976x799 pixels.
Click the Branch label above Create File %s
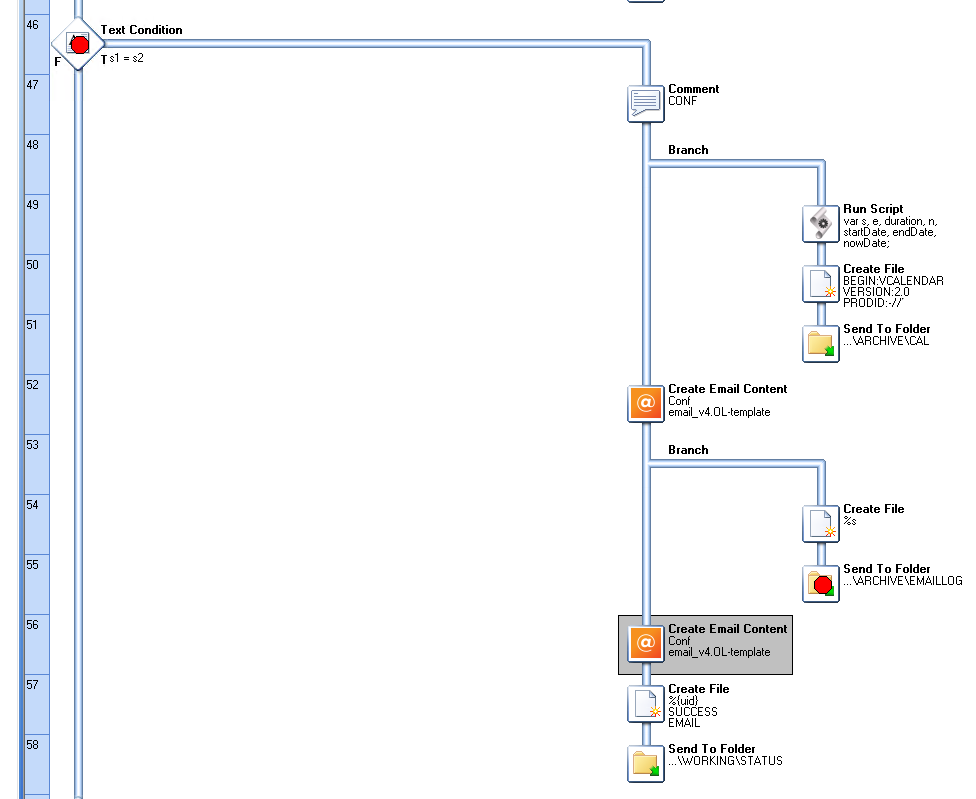(688, 450)
